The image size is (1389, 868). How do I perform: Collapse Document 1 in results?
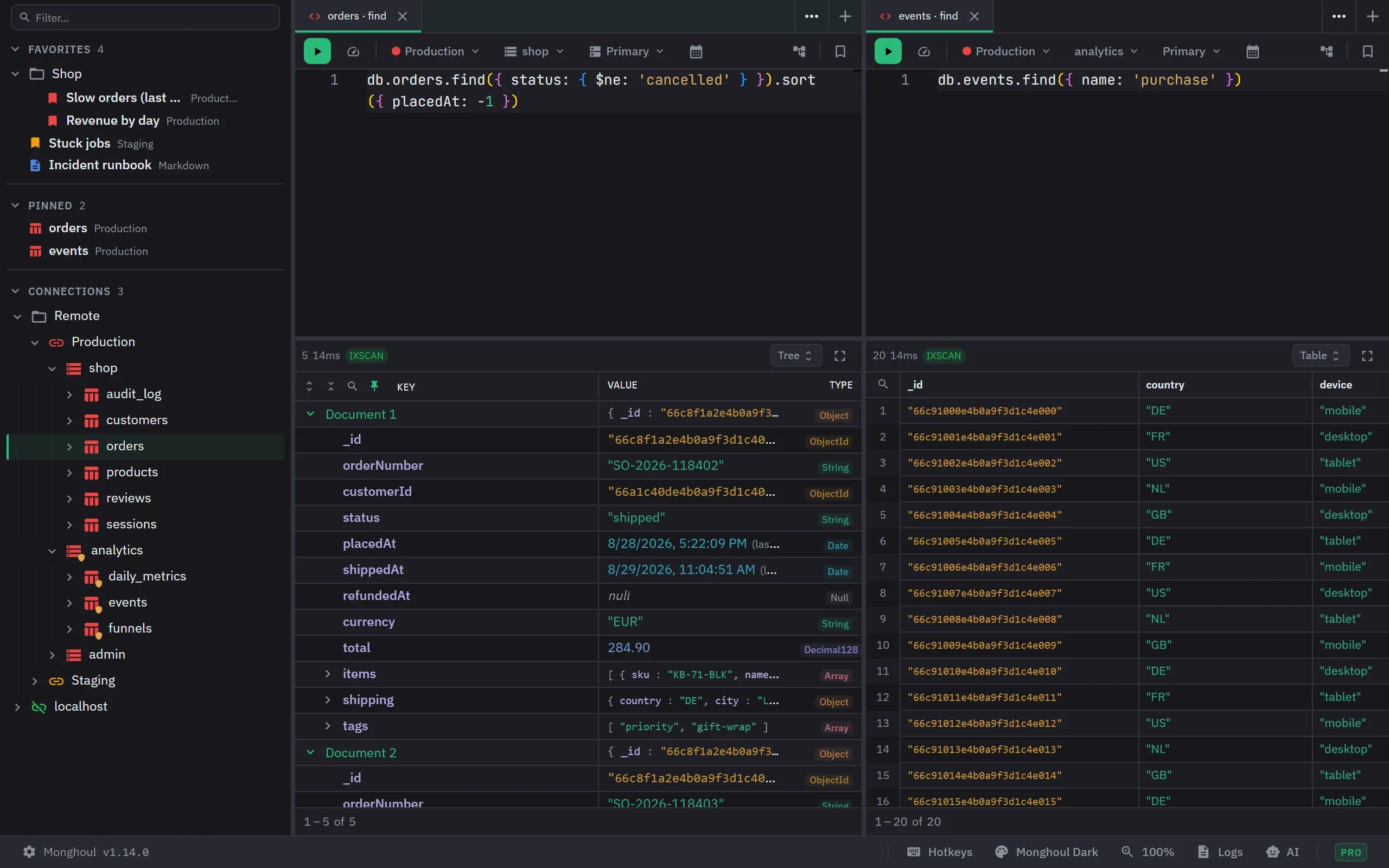point(310,414)
